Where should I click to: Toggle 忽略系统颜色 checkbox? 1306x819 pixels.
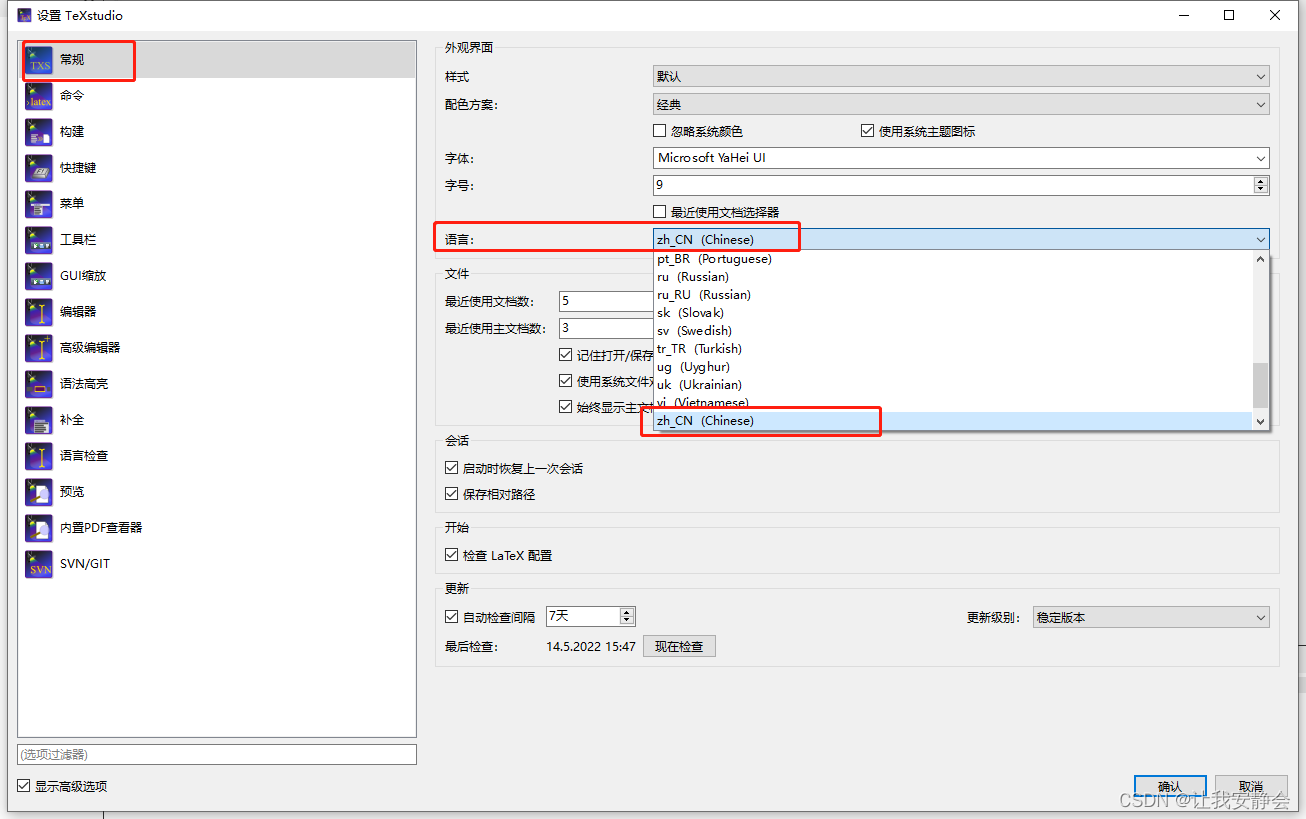click(x=659, y=131)
